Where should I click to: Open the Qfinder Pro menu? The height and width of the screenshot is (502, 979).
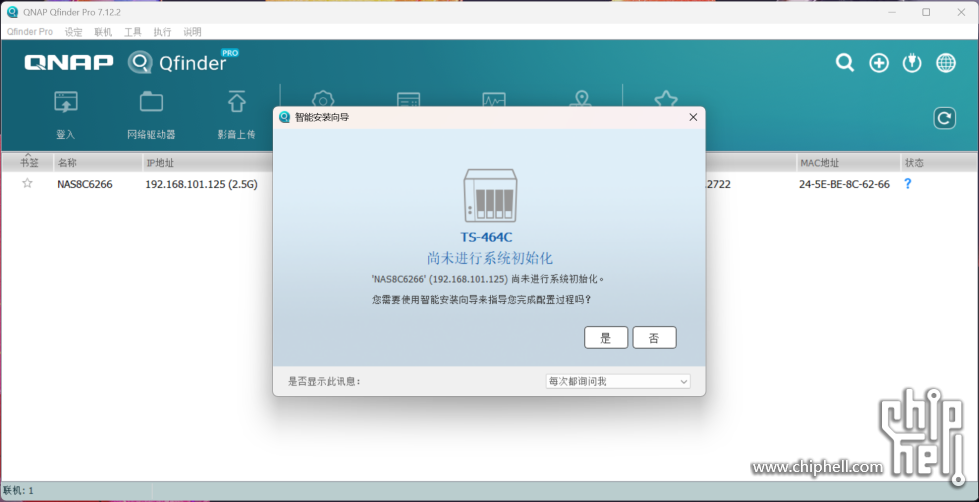(x=30, y=32)
